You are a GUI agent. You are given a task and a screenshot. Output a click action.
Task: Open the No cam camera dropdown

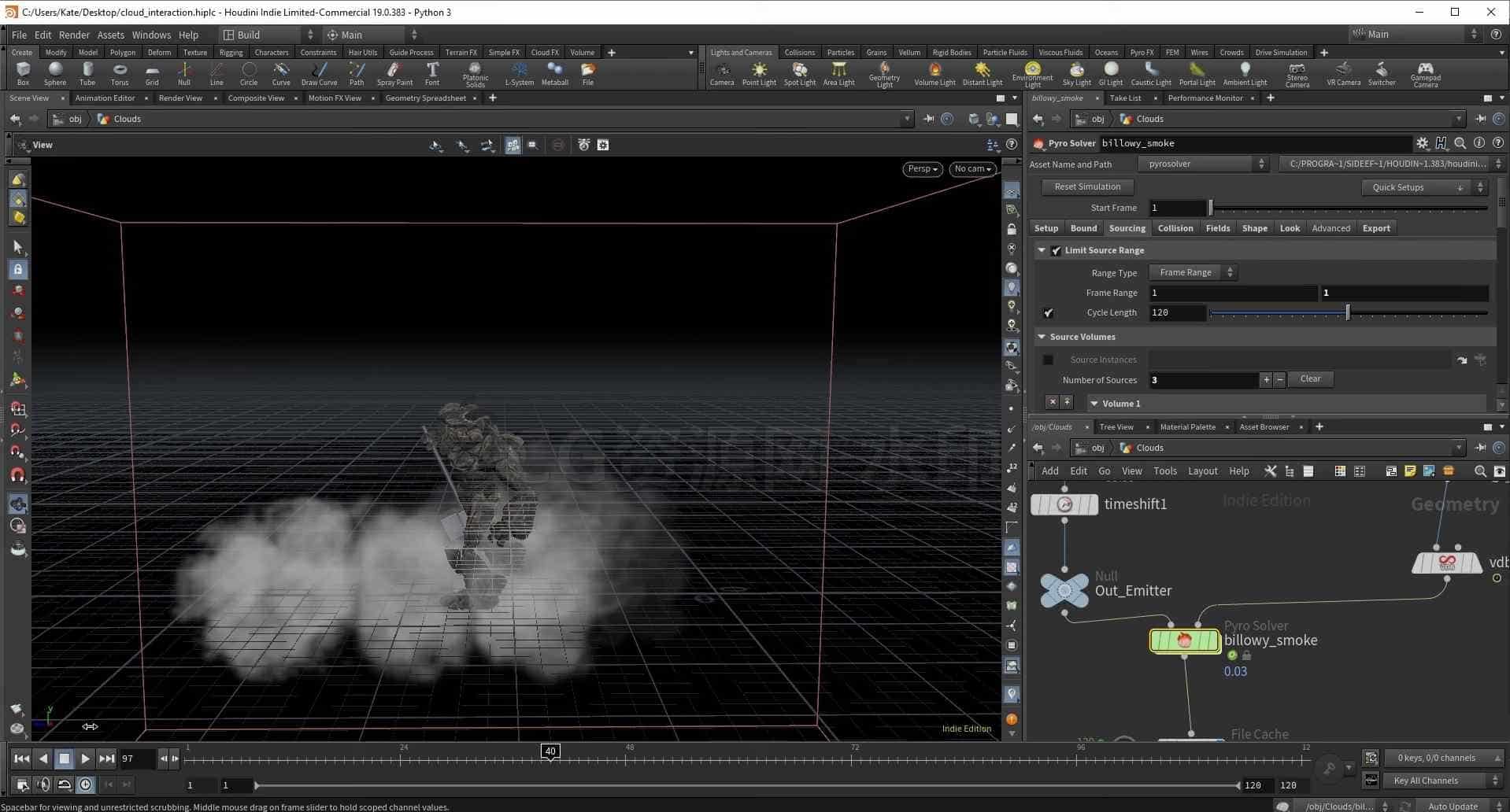click(x=972, y=168)
